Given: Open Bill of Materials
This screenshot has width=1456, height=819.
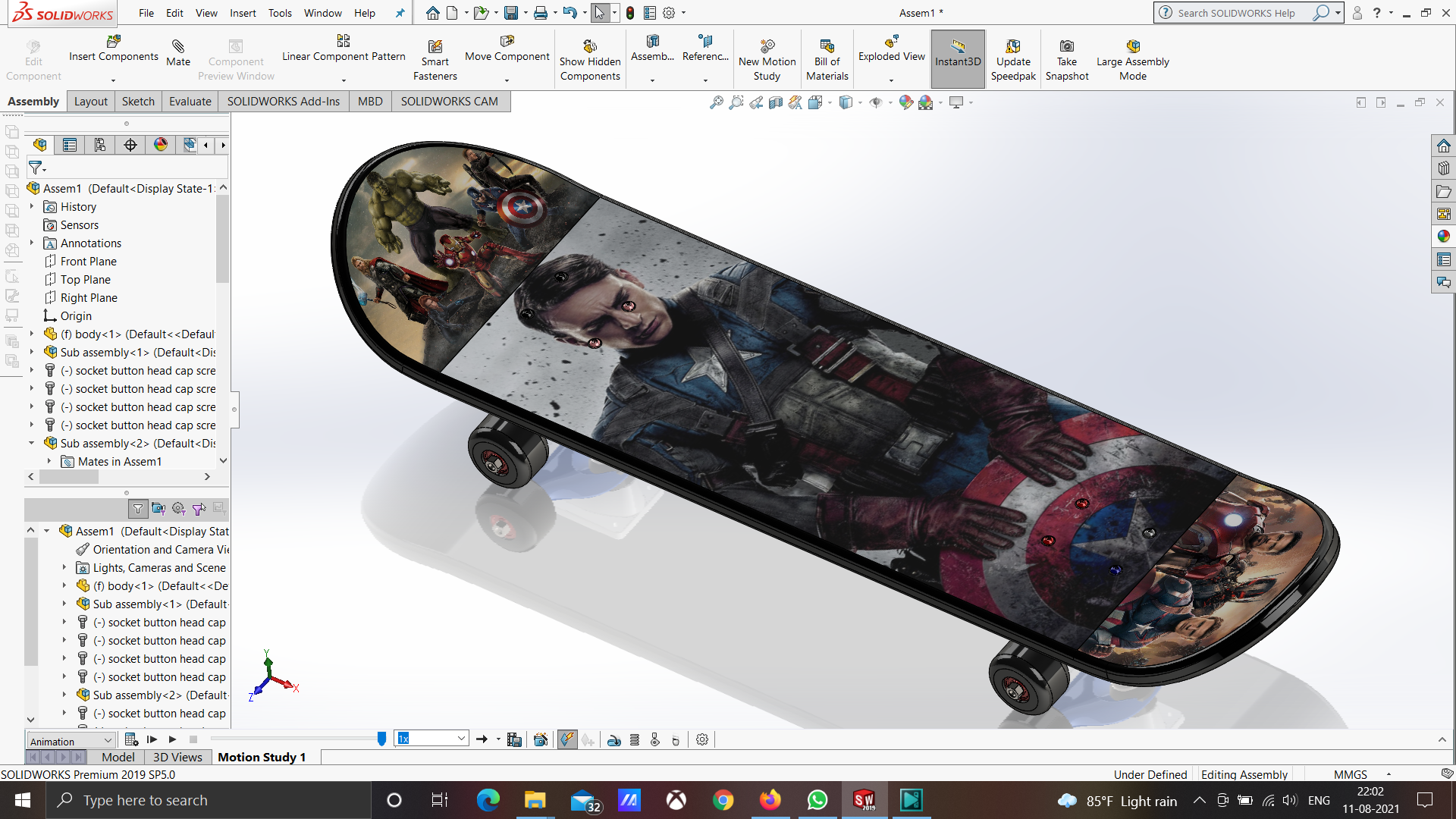Looking at the screenshot, I should [x=827, y=61].
